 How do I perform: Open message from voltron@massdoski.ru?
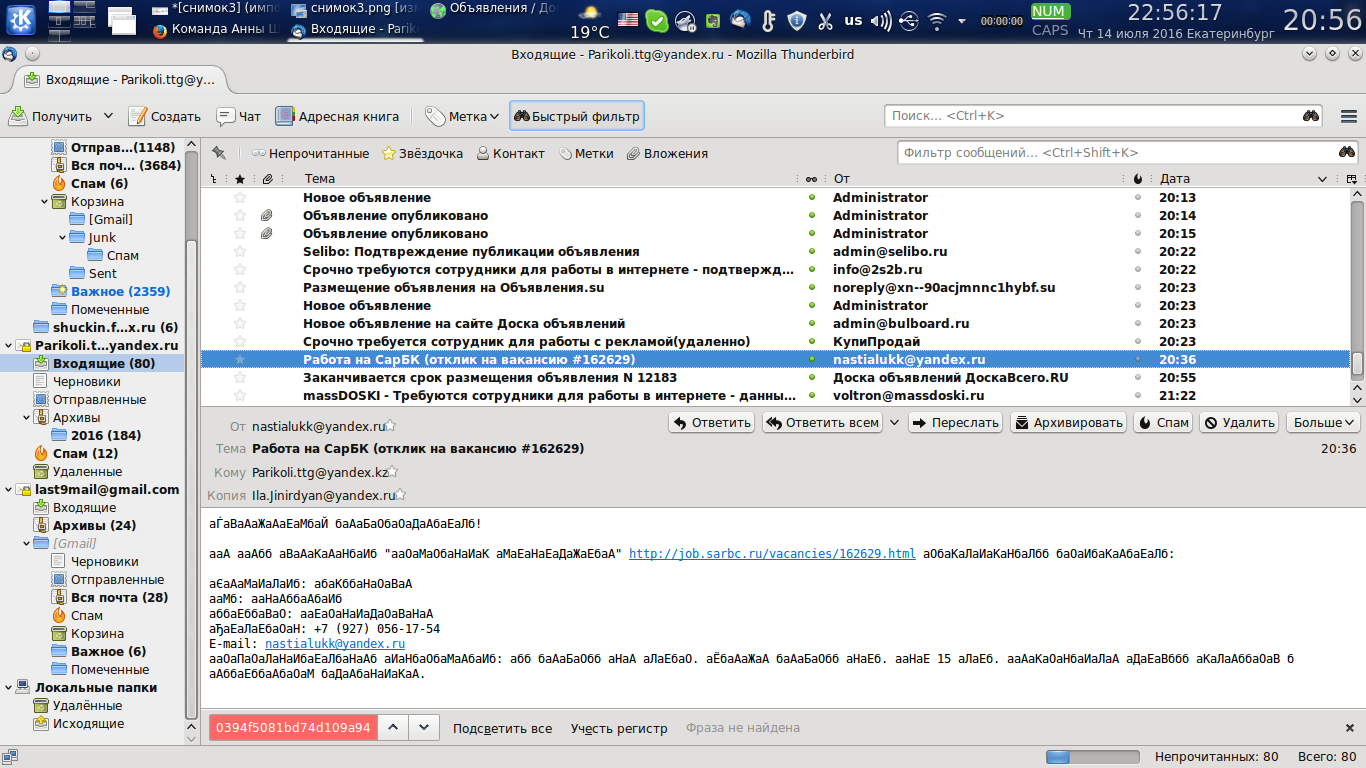click(x=775, y=396)
